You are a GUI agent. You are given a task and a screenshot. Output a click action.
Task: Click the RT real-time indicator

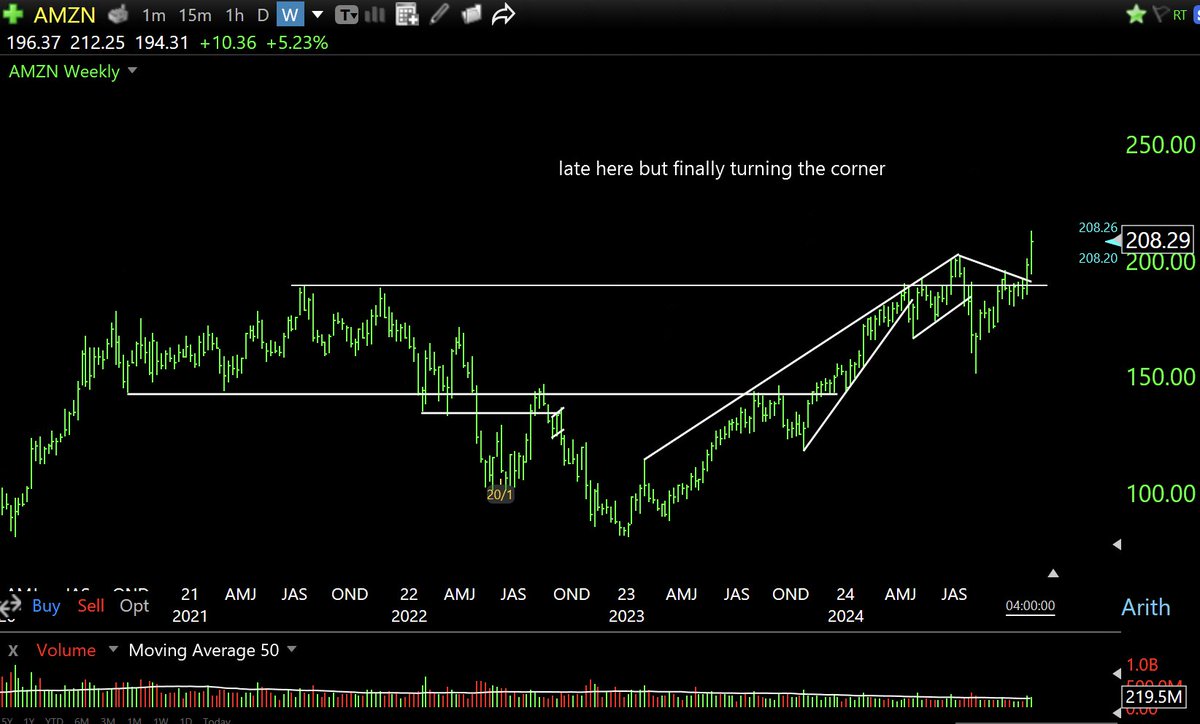[x=1181, y=14]
